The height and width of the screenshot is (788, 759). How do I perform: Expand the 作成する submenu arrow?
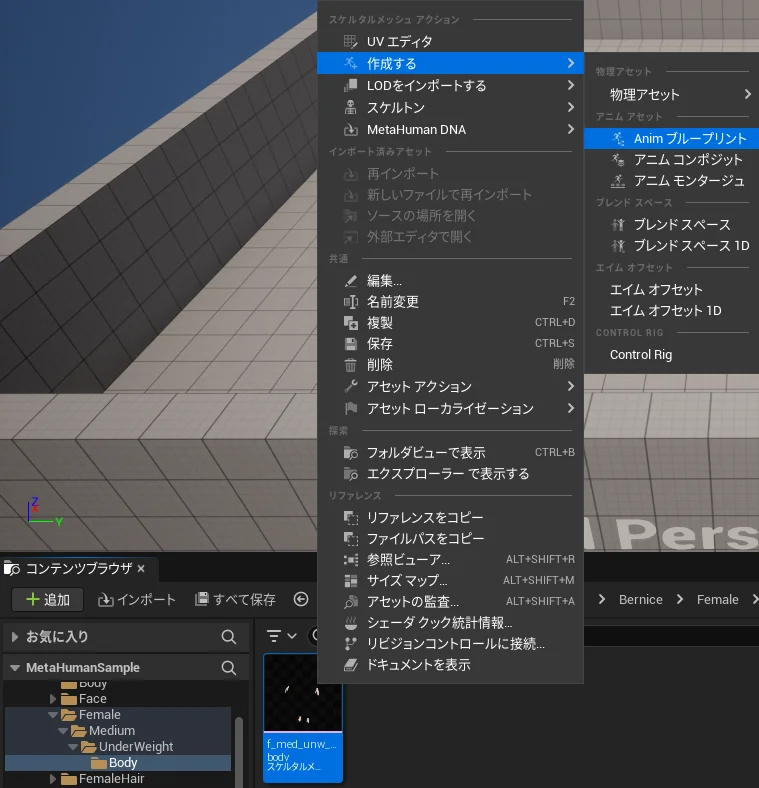click(x=571, y=63)
